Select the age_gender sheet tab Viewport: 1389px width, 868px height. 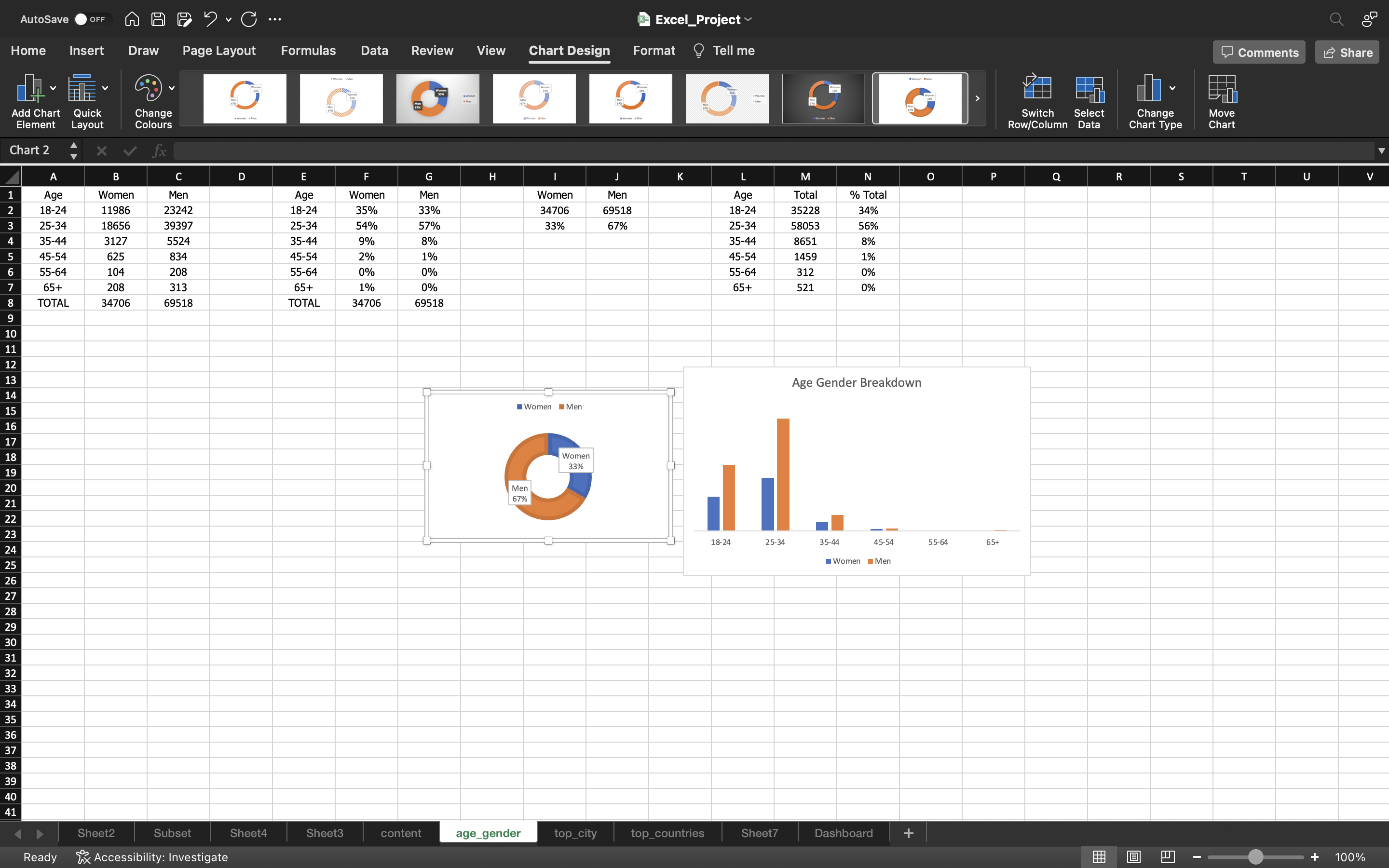click(x=488, y=832)
